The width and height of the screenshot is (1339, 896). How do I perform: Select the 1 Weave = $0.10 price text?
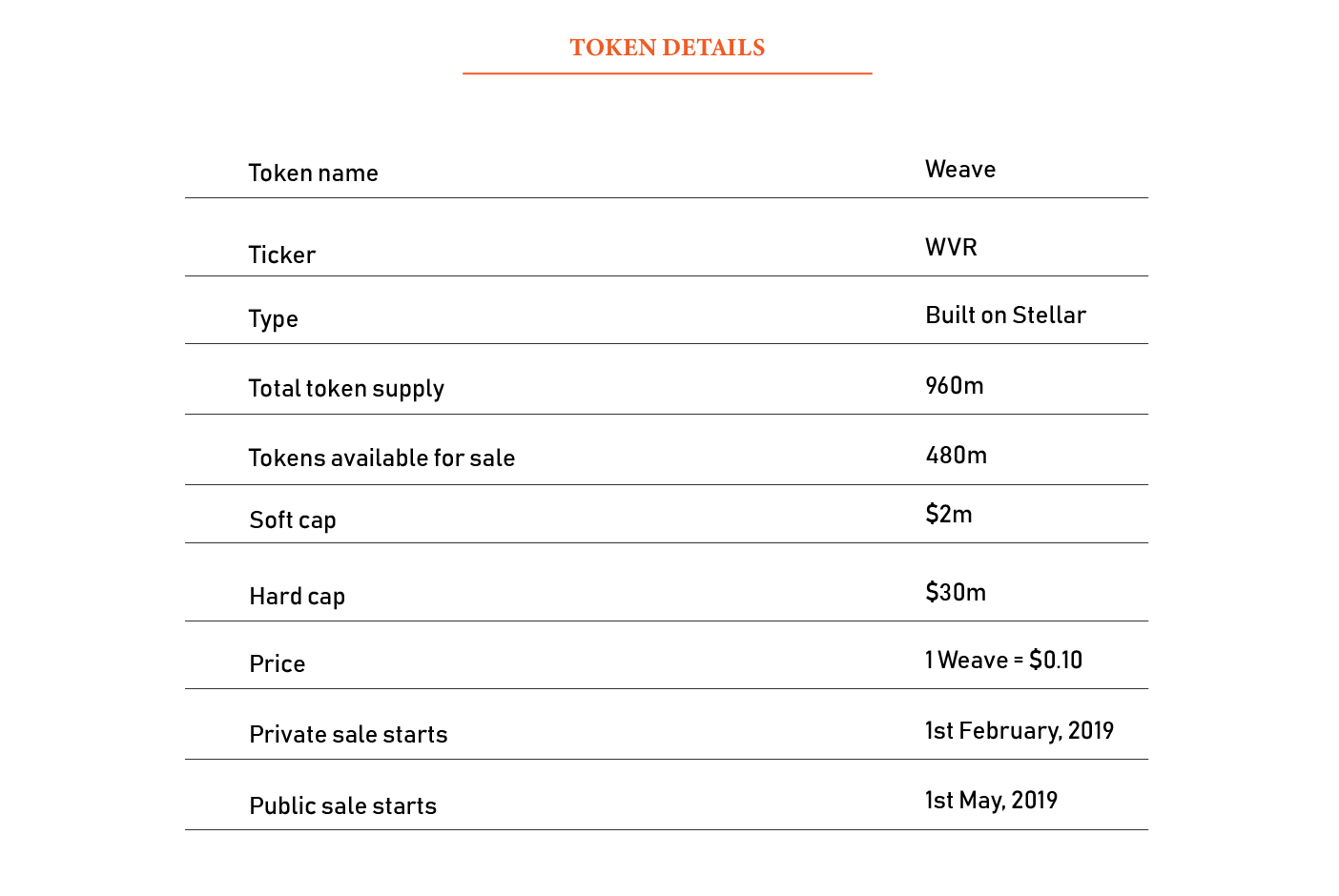pyautogui.click(x=1003, y=661)
